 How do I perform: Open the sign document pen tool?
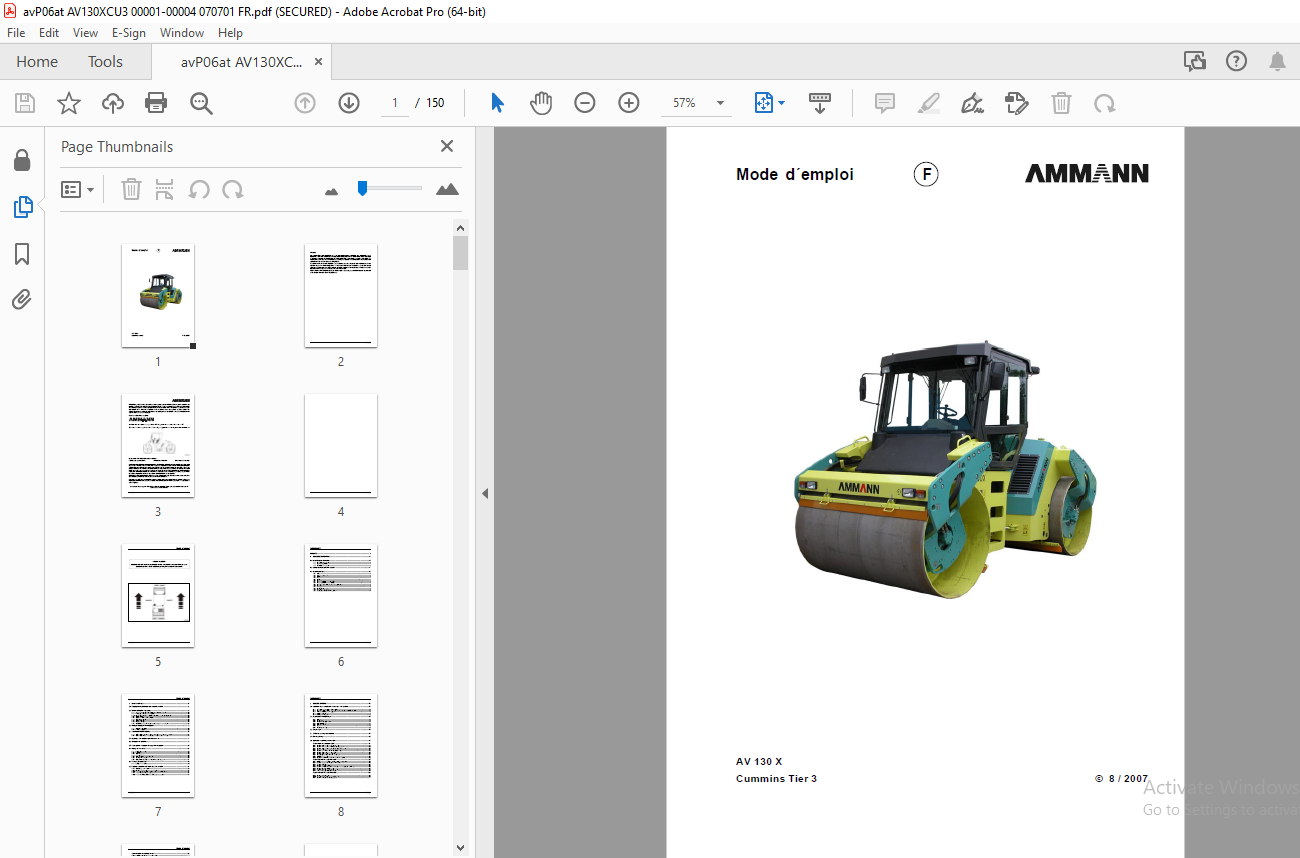click(972, 103)
